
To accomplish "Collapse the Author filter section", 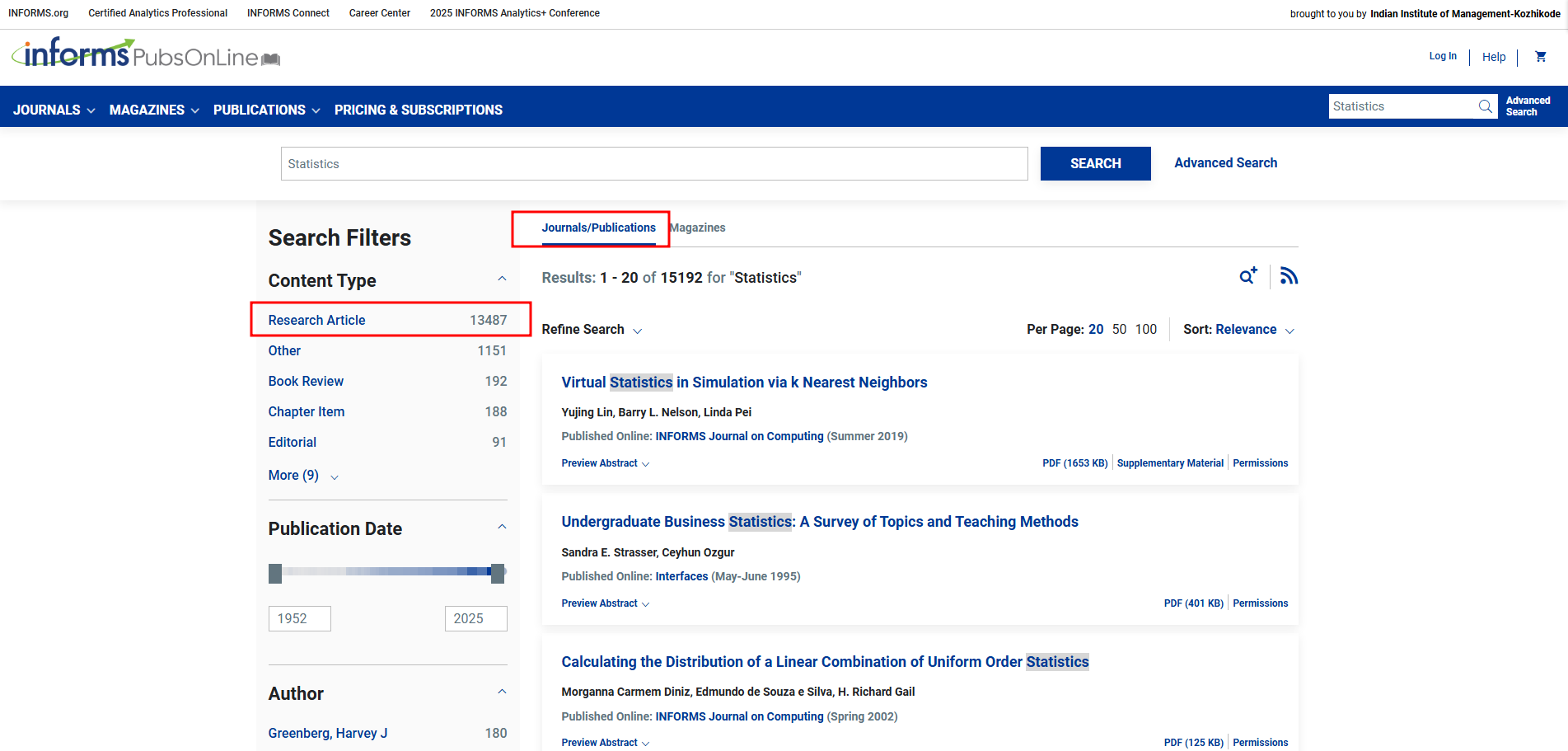I will tap(502, 692).
